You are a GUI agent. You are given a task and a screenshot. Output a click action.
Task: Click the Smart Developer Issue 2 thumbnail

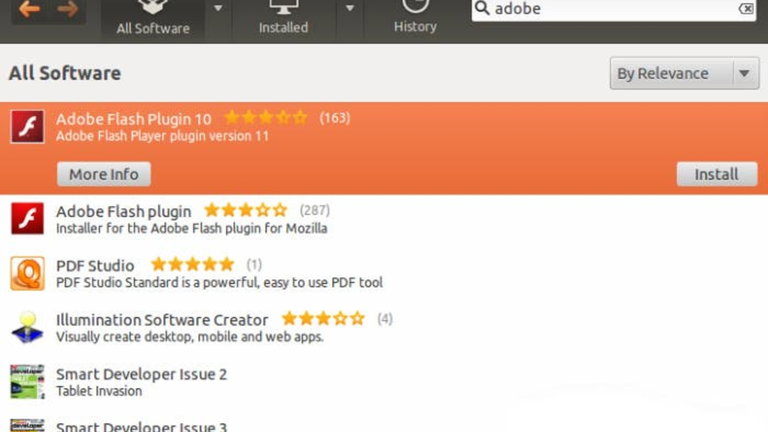pos(27,381)
